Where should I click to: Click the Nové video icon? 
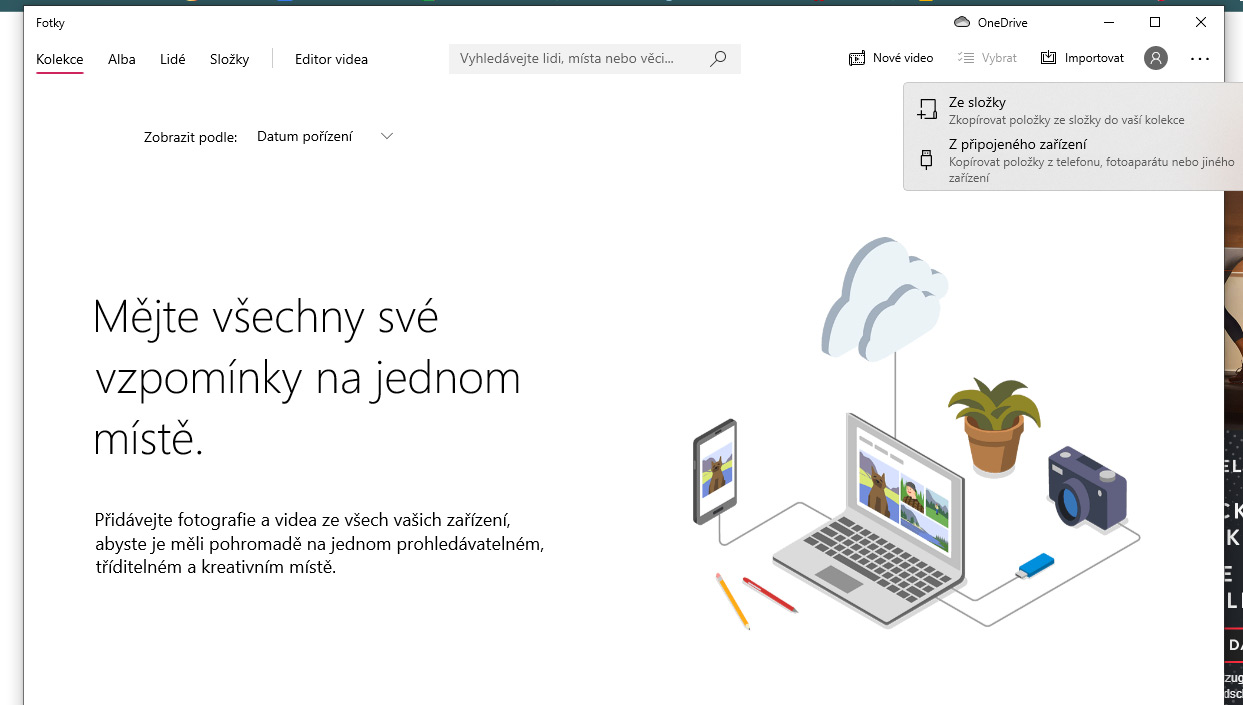[857, 59]
